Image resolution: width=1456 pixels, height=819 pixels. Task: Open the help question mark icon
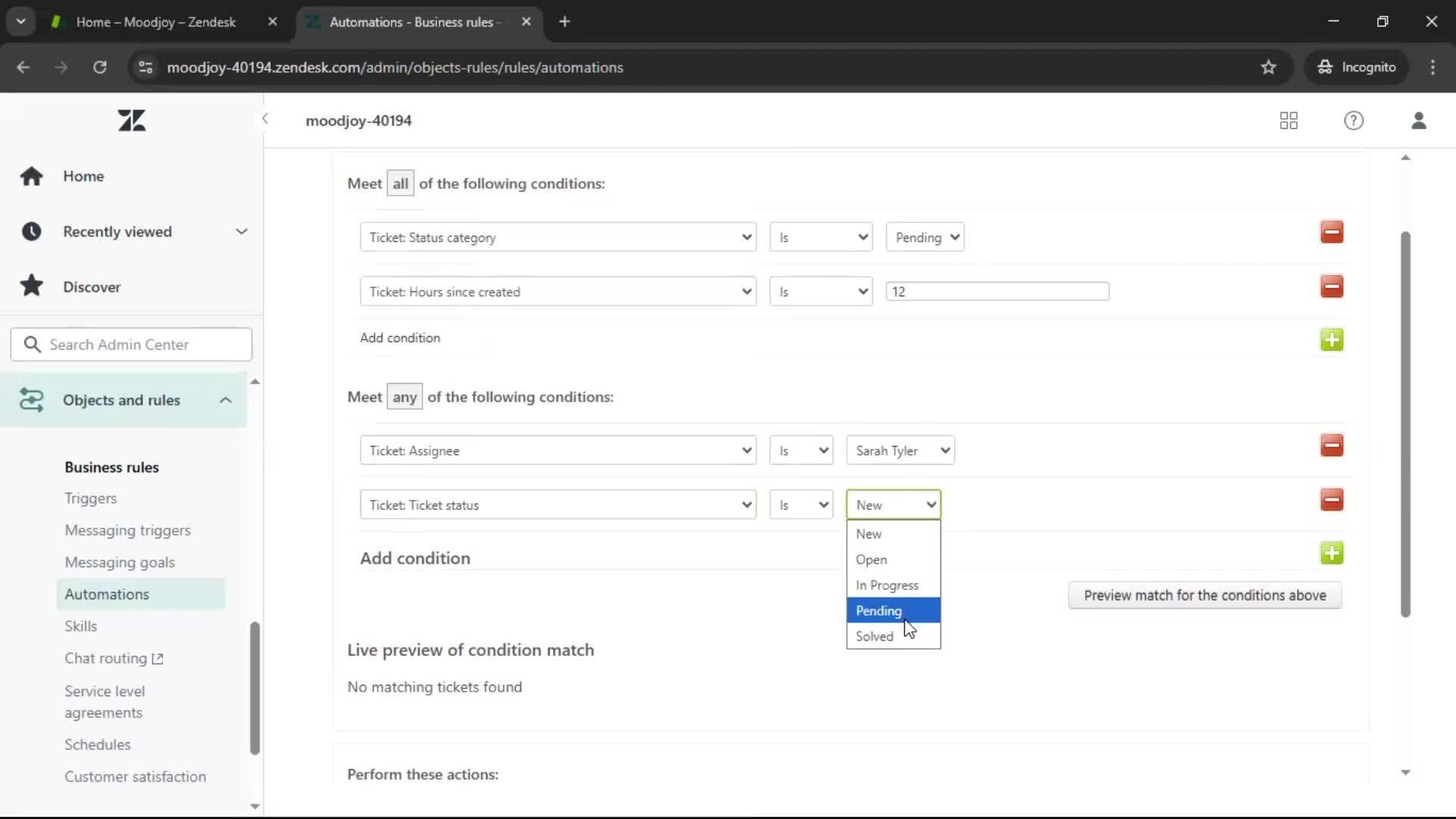click(x=1354, y=121)
